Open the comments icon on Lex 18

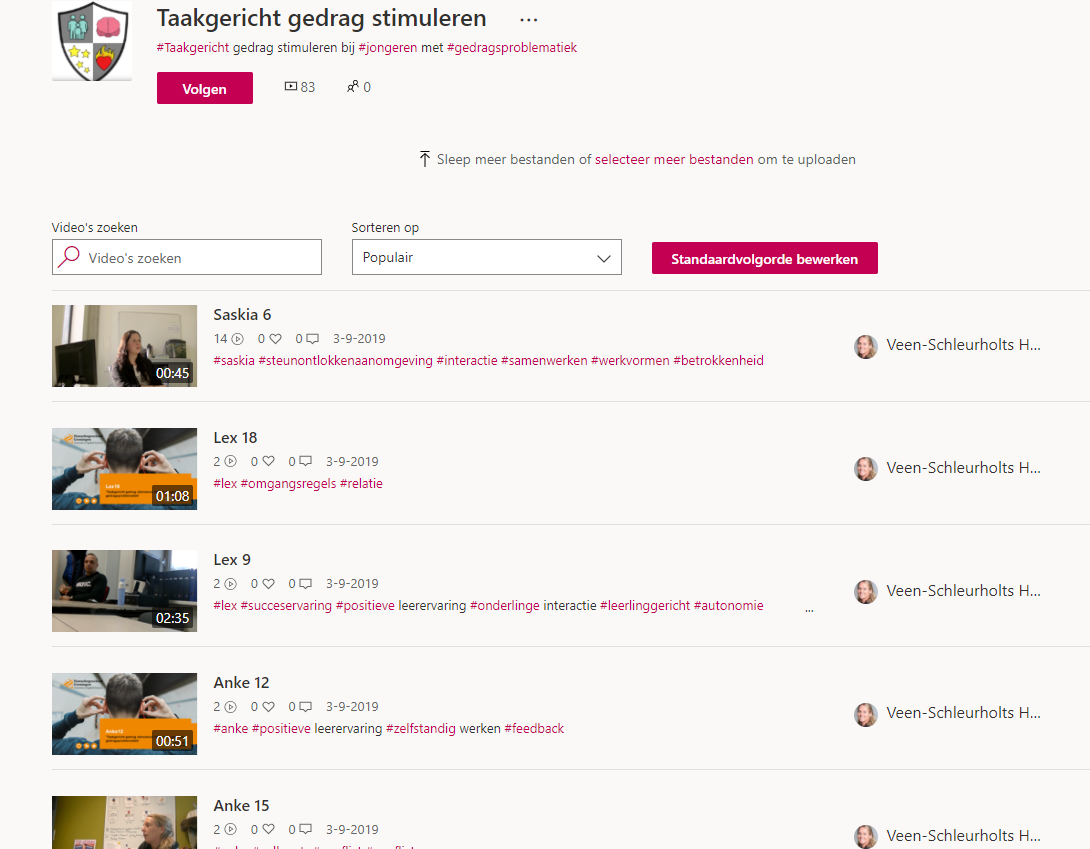[x=305, y=462]
